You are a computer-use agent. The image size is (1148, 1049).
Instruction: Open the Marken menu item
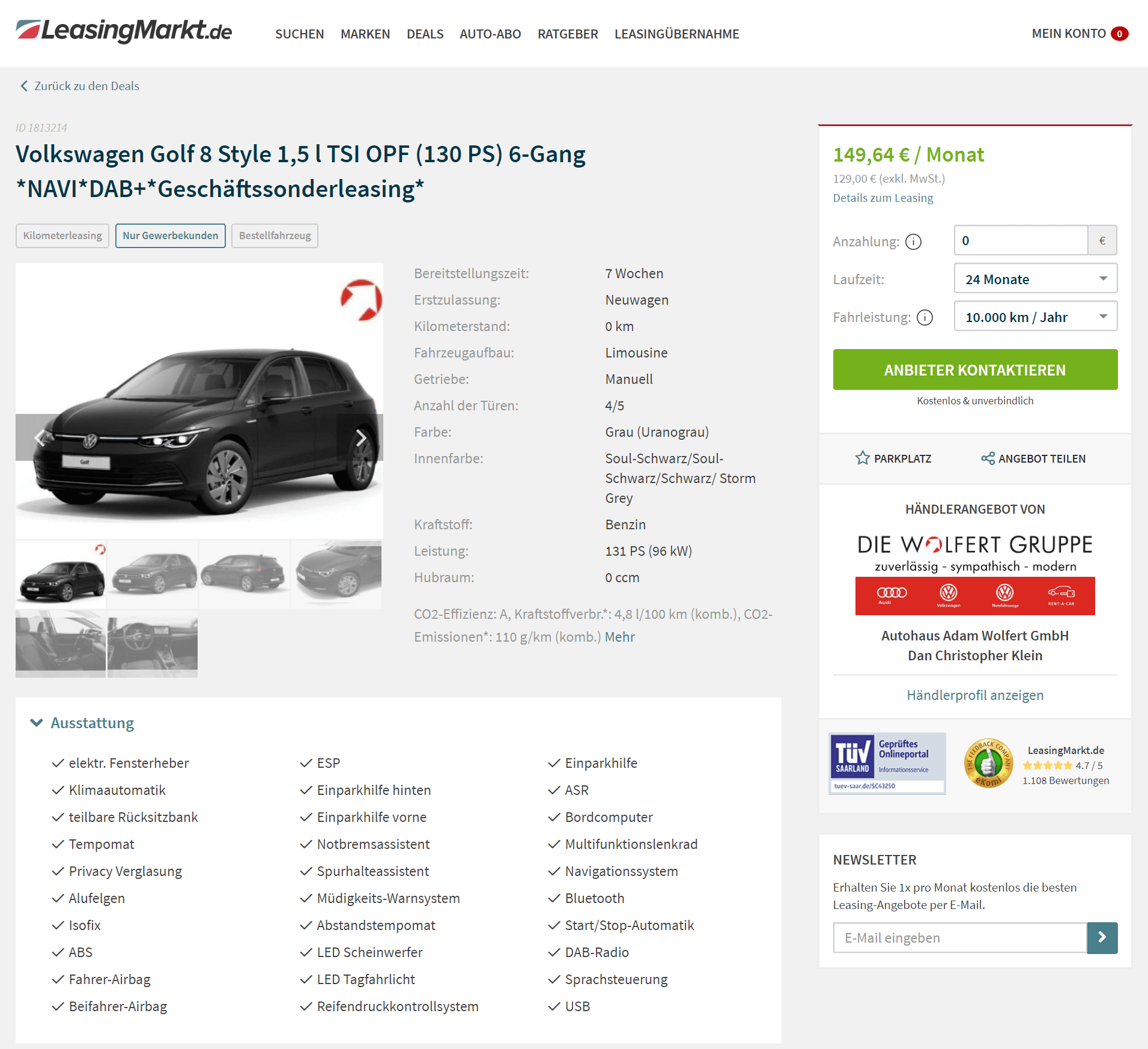point(365,34)
